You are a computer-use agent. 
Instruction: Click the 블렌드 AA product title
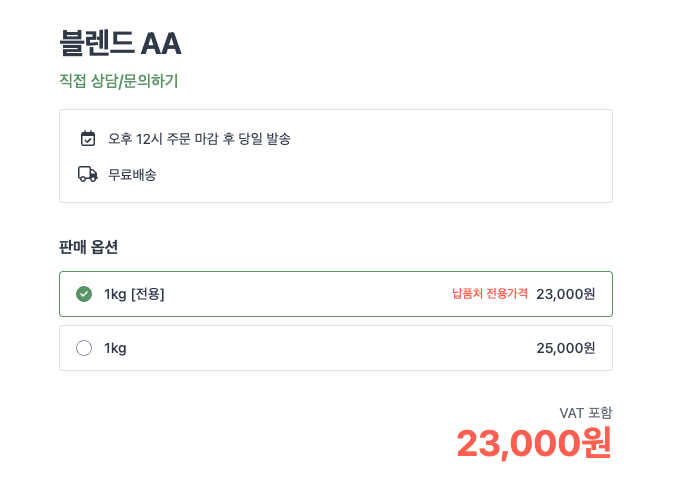[120, 43]
